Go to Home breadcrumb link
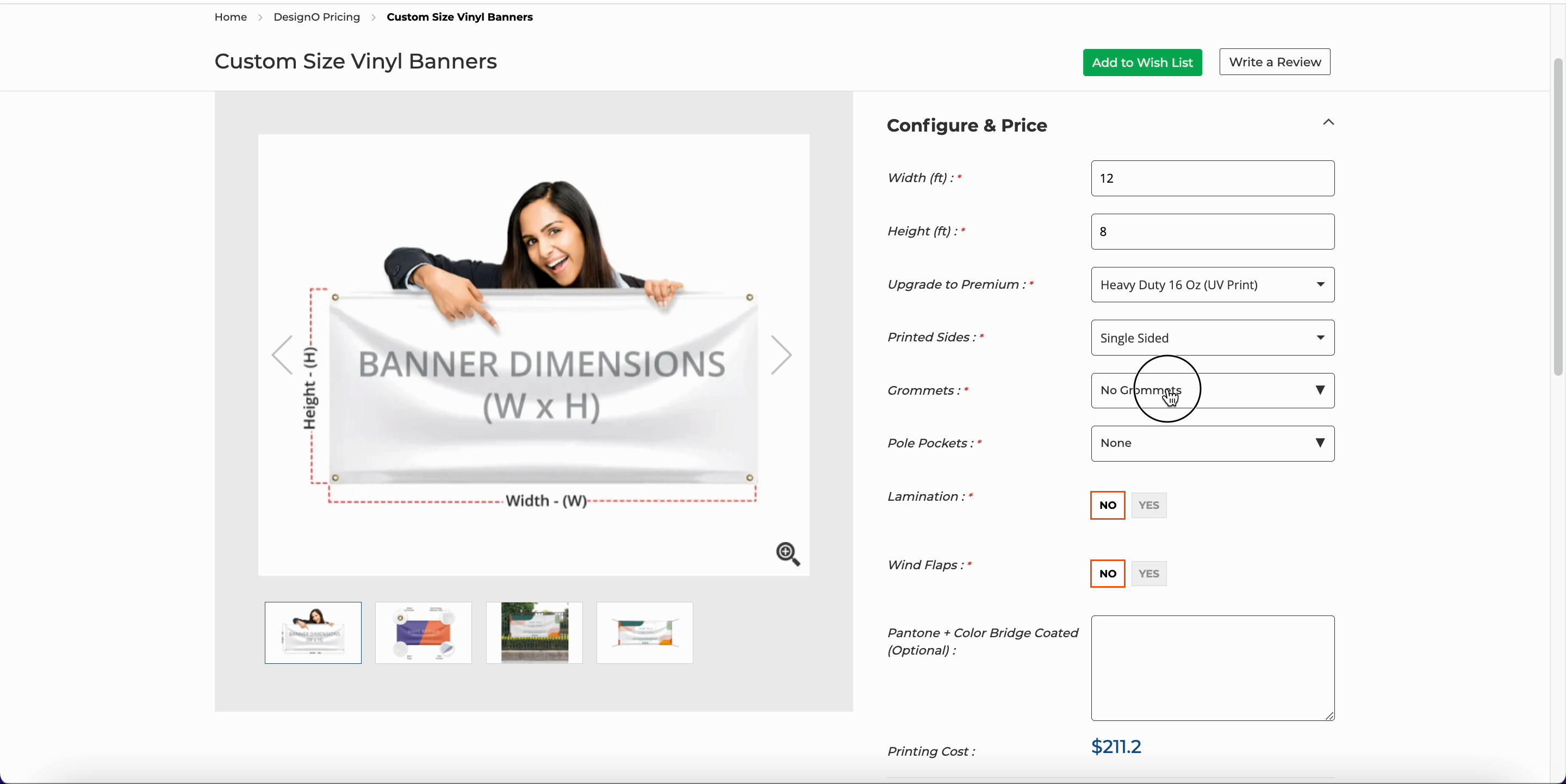 coord(231,17)
